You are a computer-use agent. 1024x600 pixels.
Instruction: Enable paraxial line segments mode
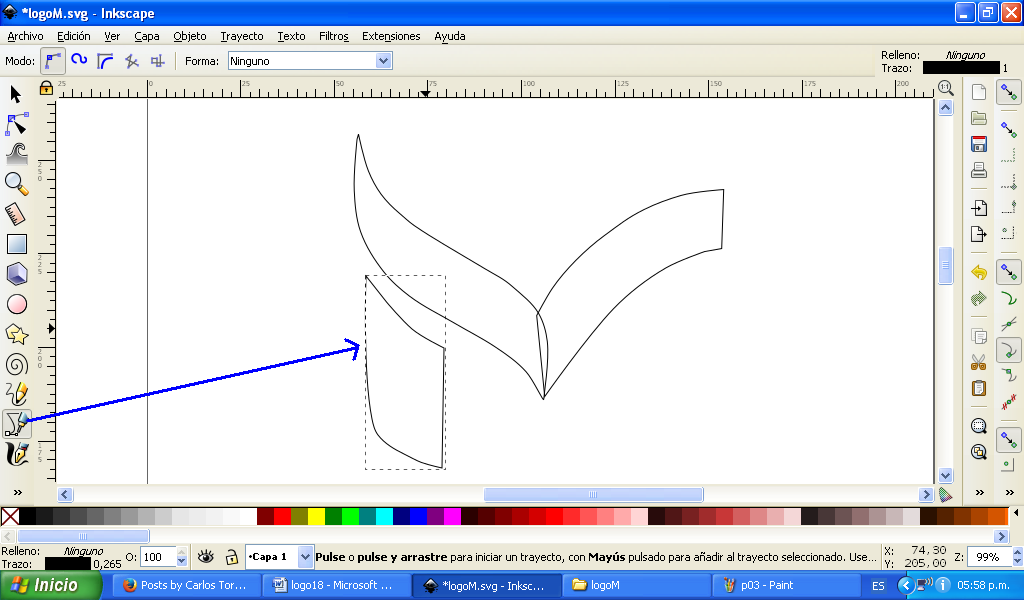click(157, 61)
